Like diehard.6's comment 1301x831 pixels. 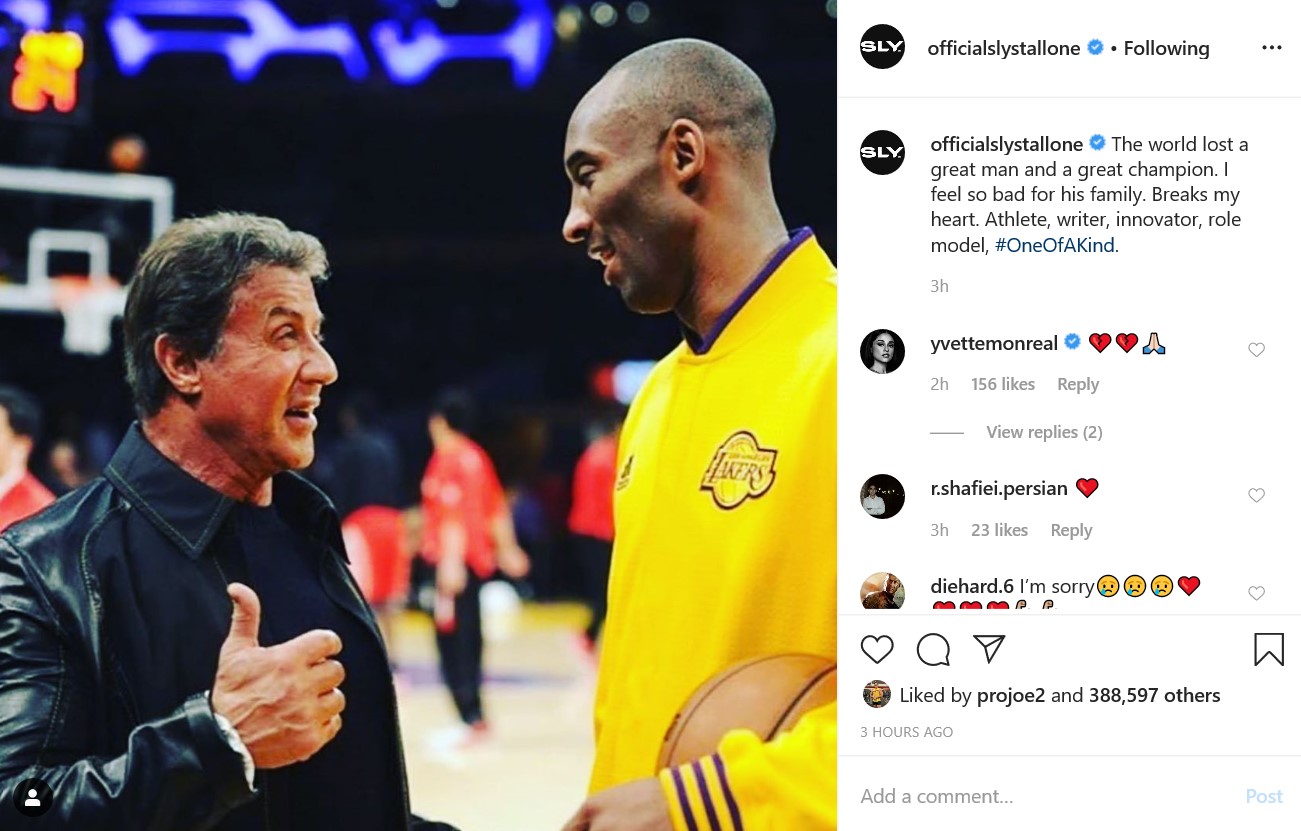pos(1257,594)
